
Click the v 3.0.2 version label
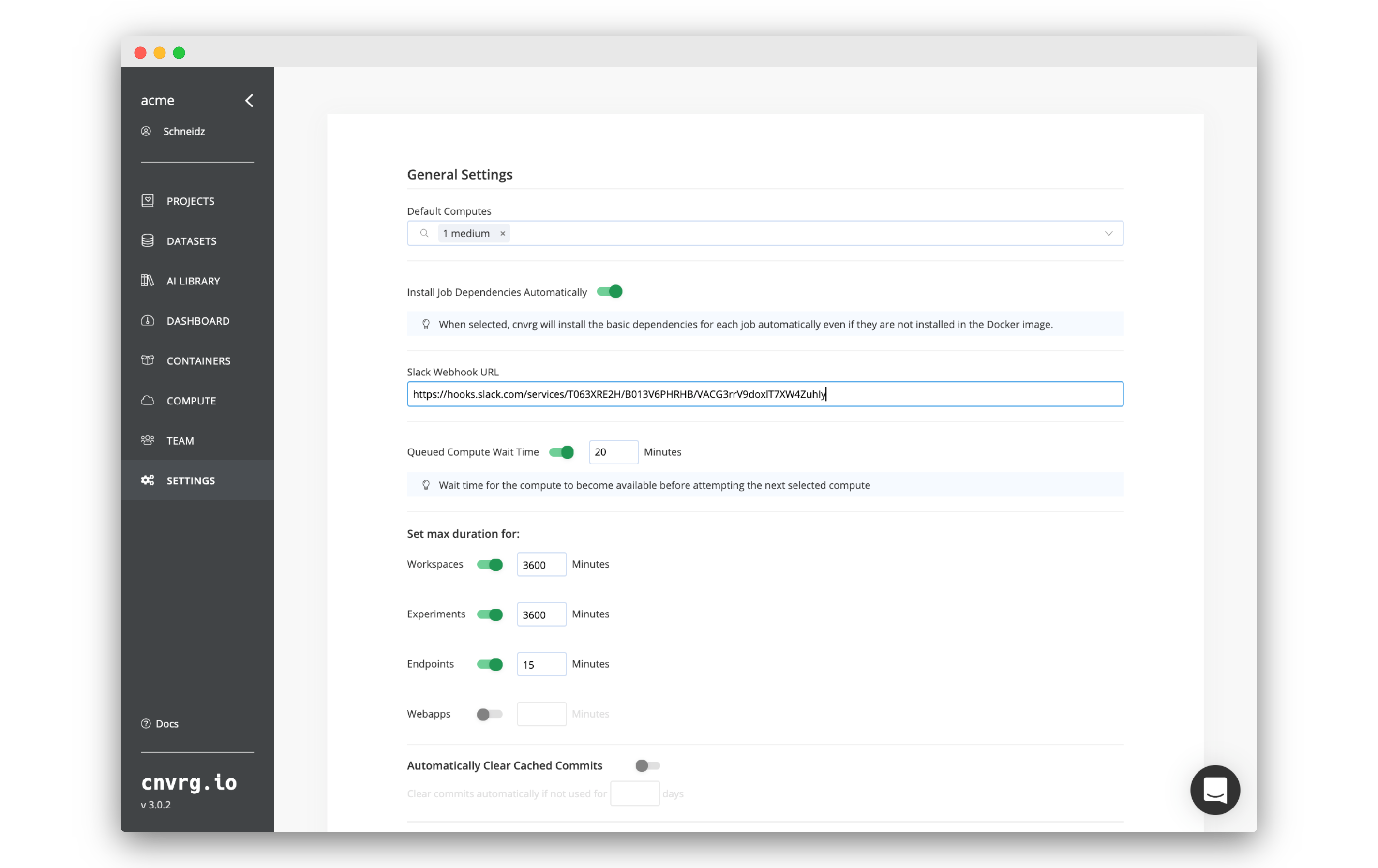[x=156, y=805]
